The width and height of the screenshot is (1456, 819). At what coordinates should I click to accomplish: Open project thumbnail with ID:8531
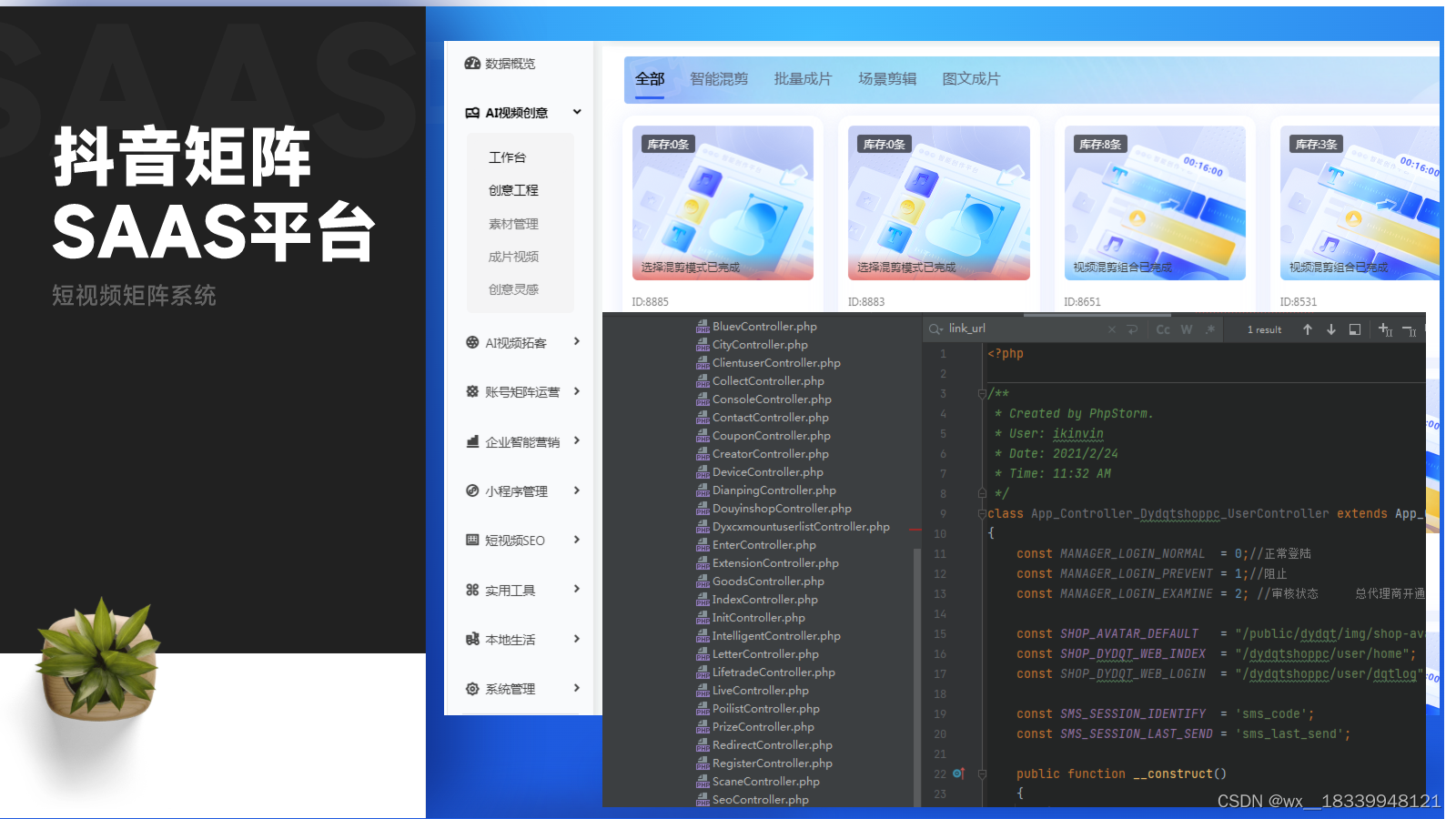tap(1360, 203)
